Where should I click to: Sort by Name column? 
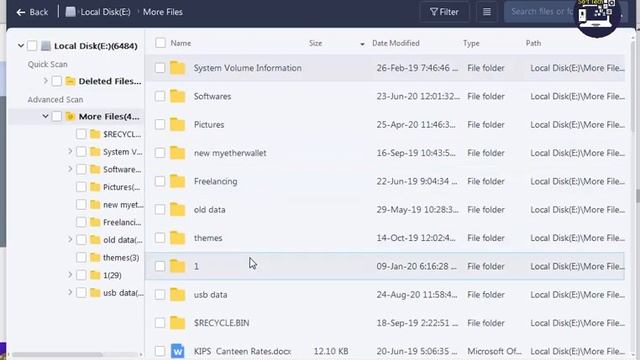(181, 43)
